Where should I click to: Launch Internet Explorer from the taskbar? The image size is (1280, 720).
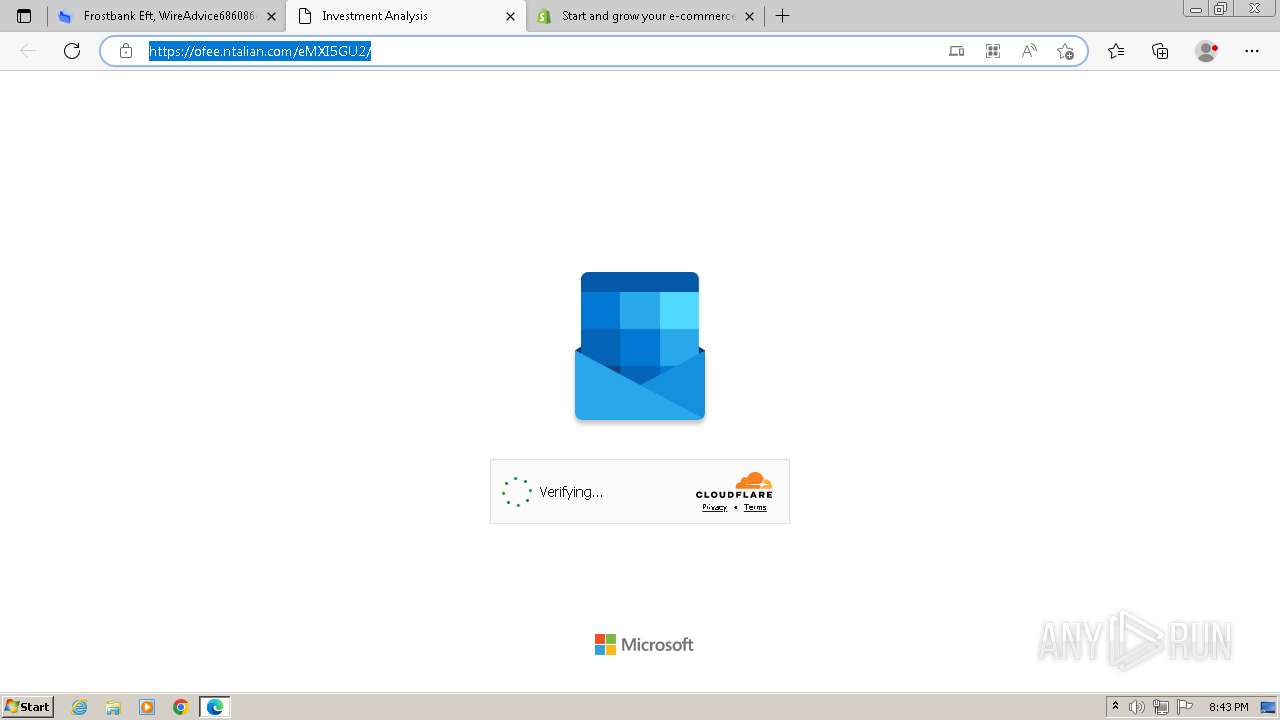[80, 707]
